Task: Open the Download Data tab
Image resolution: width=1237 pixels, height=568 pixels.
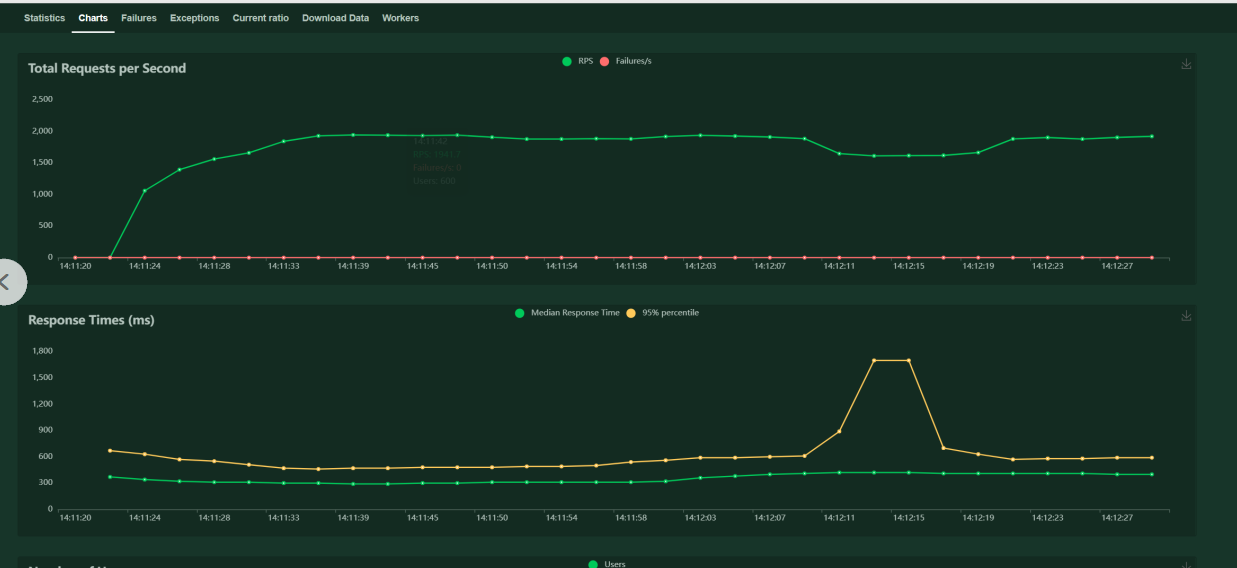Action: 335,18
